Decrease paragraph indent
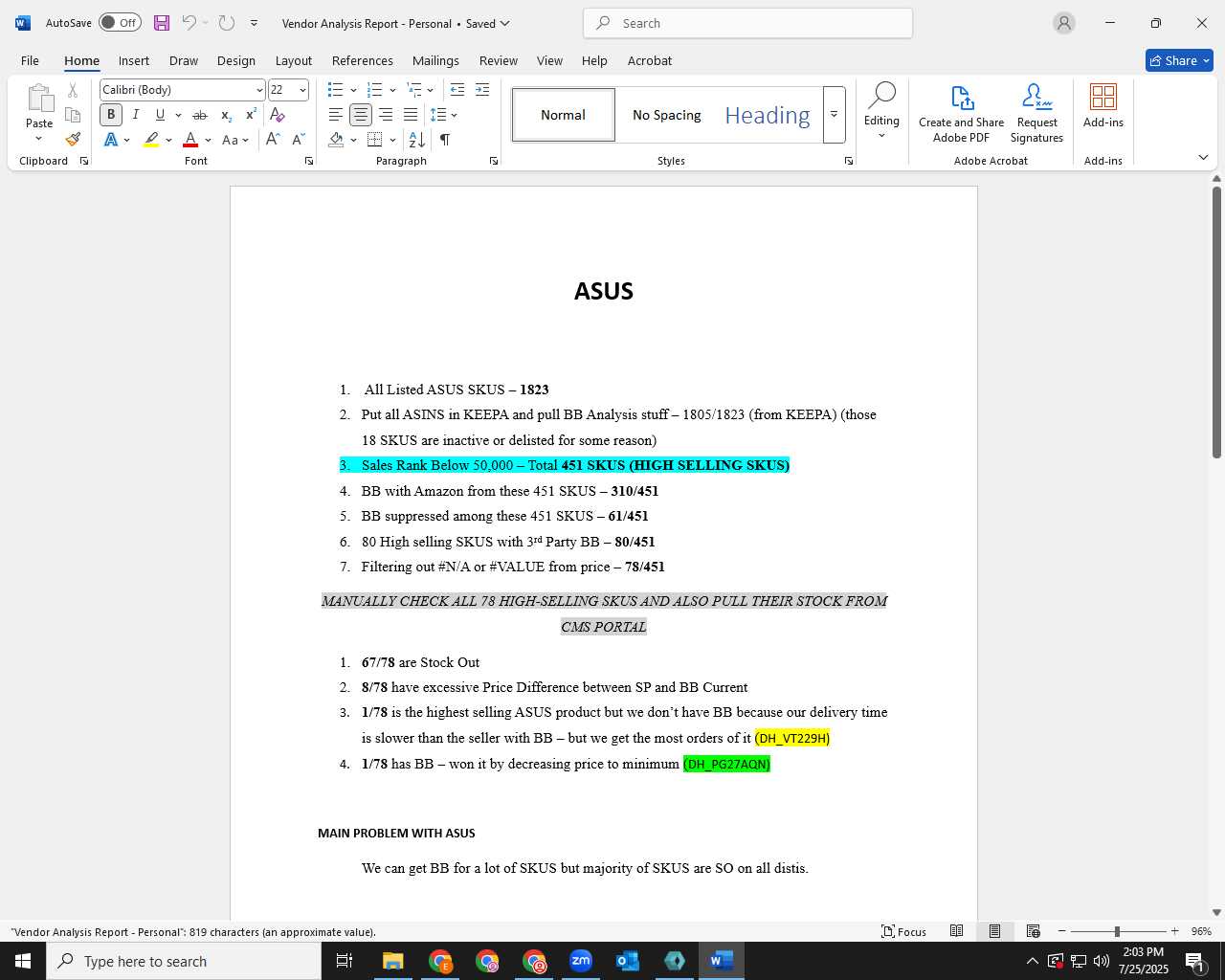The height and width of the screenshot is (980, 1225). coord(457,90)
